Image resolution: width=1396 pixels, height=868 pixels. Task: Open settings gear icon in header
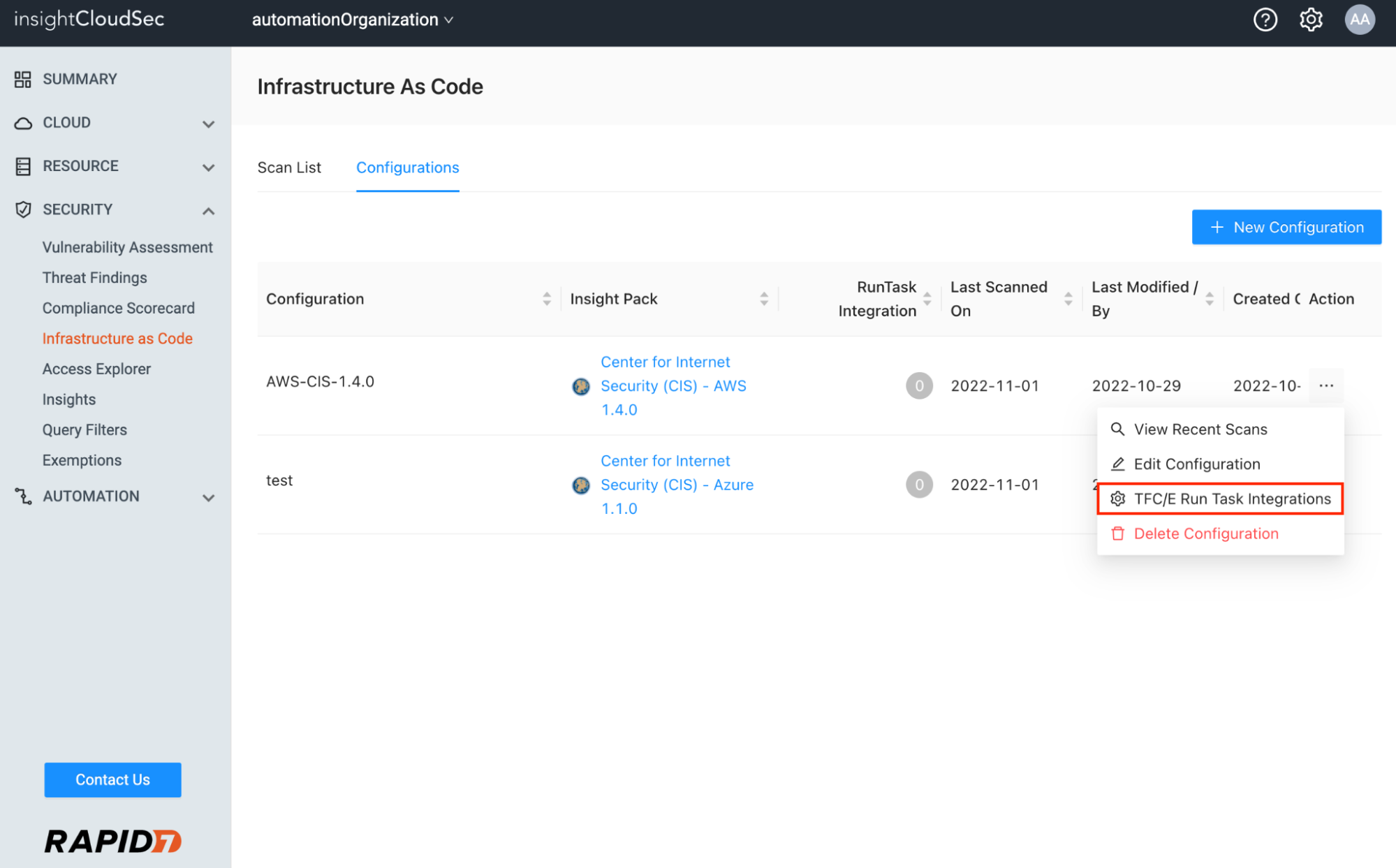tap(1311, 20)
